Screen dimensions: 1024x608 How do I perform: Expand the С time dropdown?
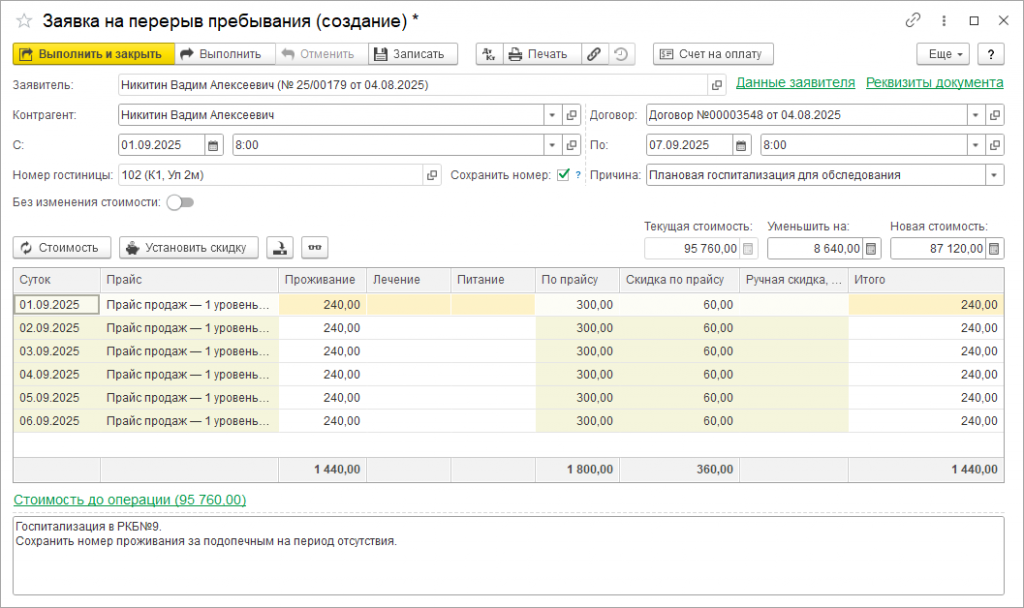tap(552, 145)
